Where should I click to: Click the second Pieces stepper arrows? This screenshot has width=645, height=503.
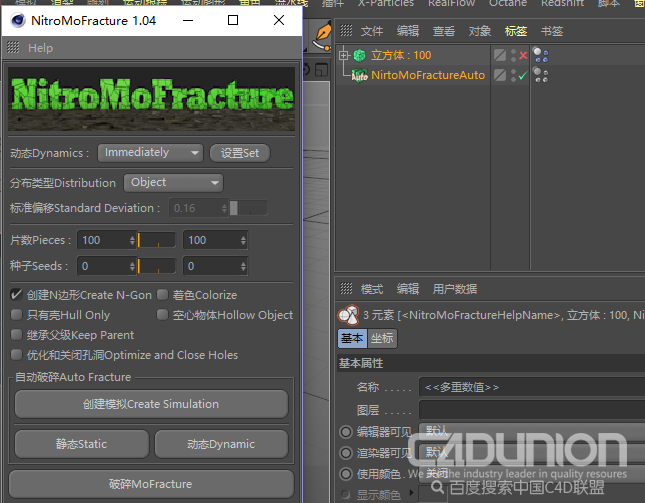[x=243, y=240]
